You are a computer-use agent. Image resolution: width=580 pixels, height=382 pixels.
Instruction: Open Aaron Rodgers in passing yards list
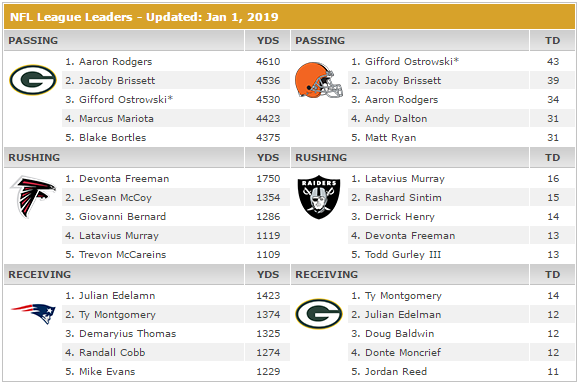pos(115,62)
